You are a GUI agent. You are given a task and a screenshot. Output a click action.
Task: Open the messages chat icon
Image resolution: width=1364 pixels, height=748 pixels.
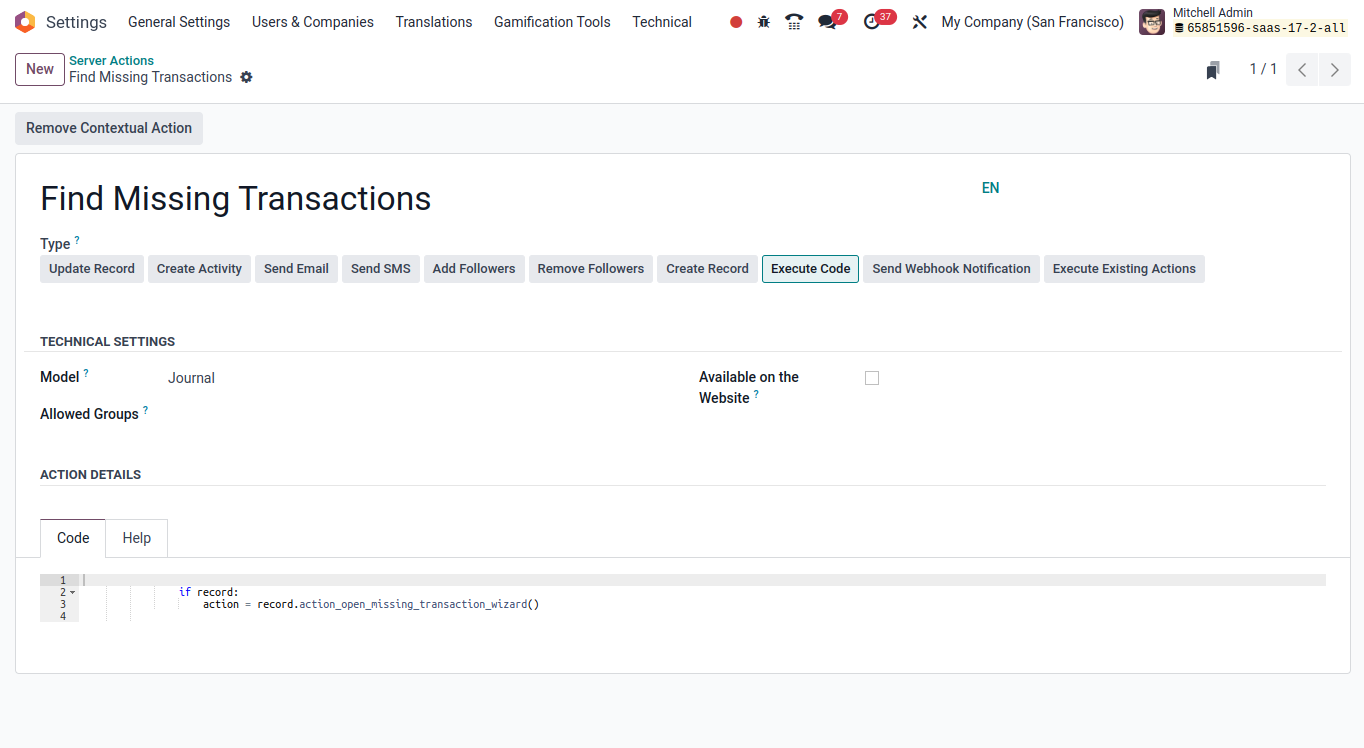pos(827,22)
